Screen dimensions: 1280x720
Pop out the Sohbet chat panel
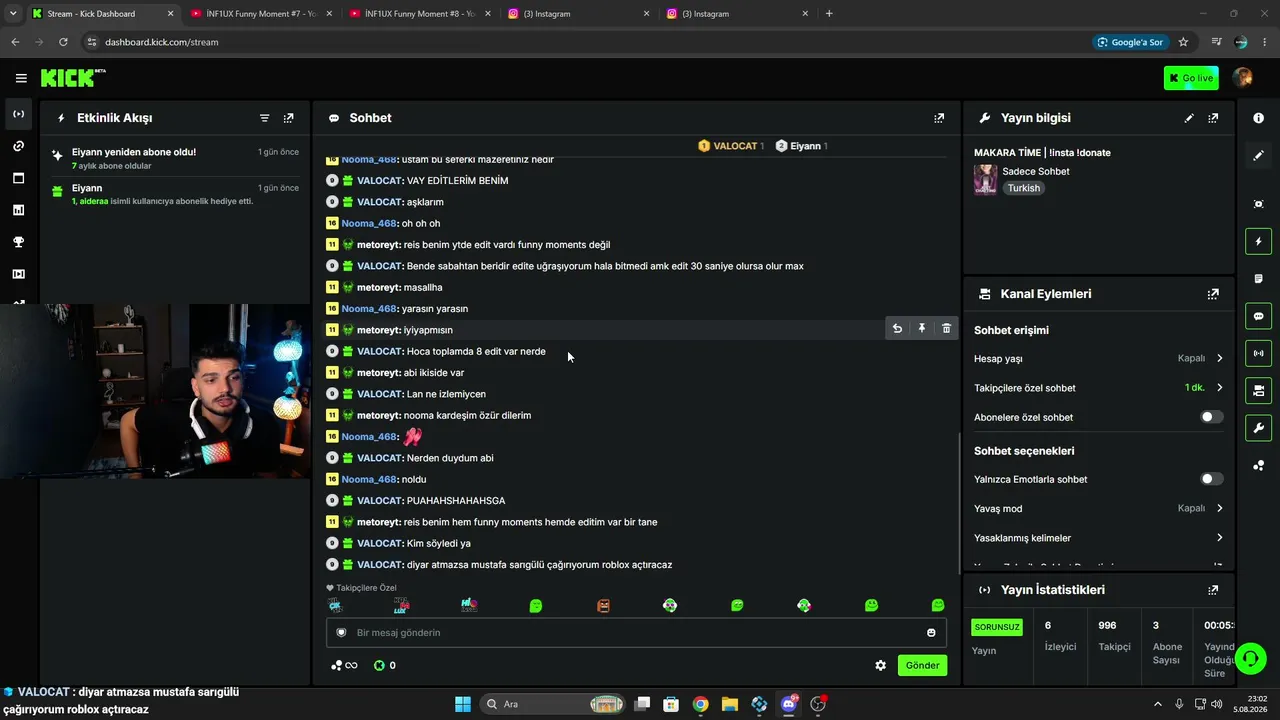pyautogui.click(x=939, y=118)
